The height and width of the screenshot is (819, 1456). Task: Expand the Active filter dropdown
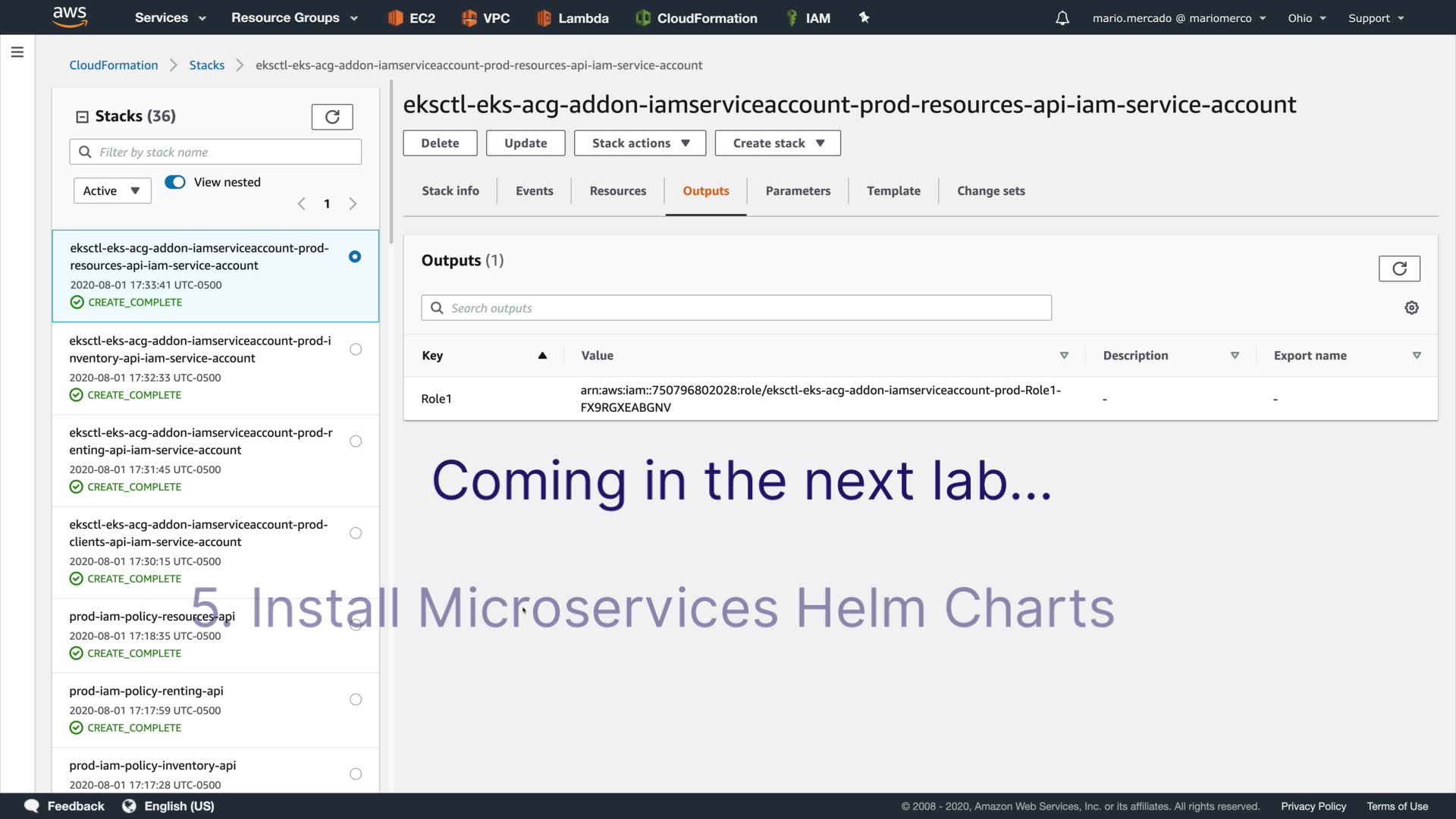coord(112,191)
